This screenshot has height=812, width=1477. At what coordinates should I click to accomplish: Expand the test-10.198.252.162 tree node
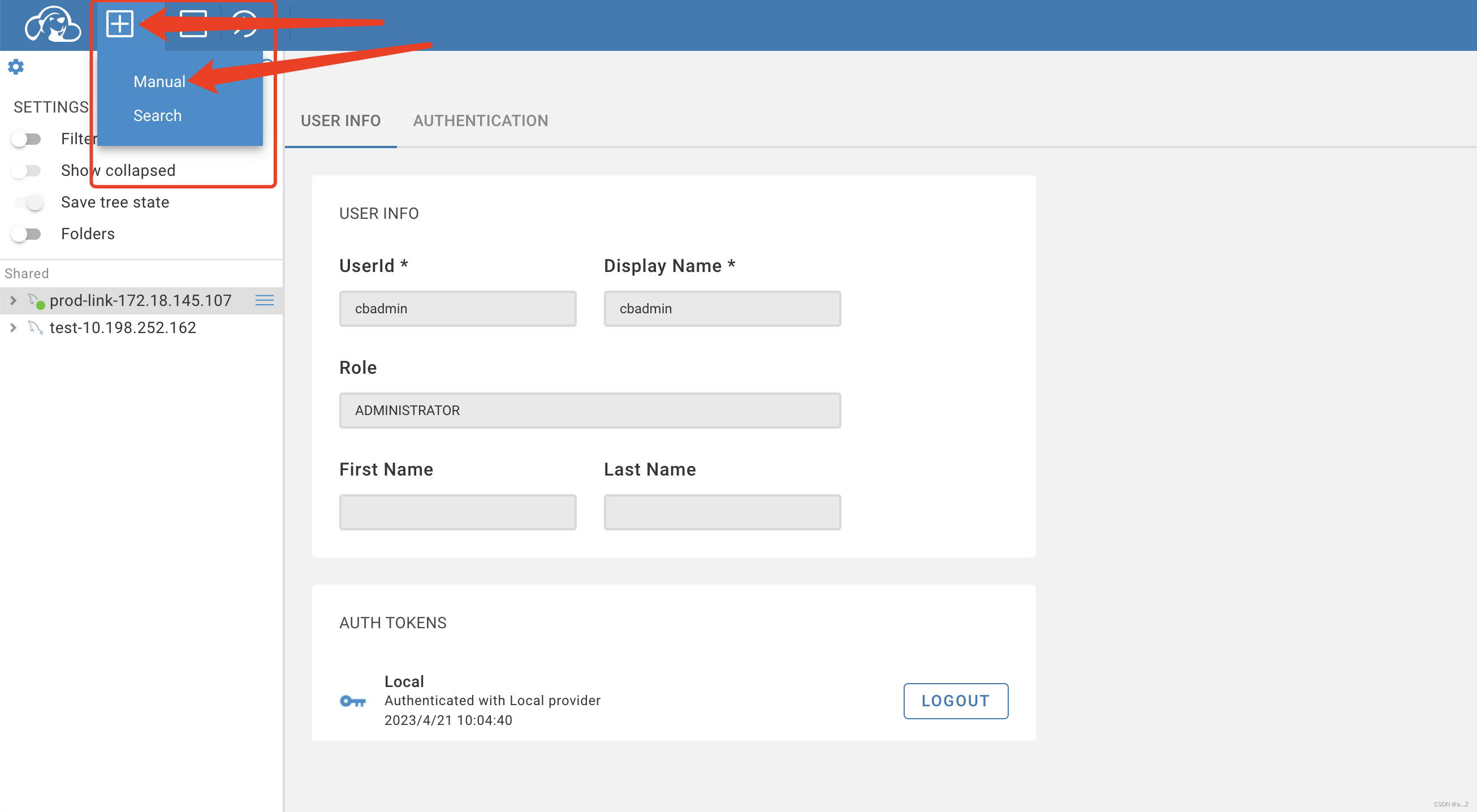pyautogui.click(x=13, y=327)
